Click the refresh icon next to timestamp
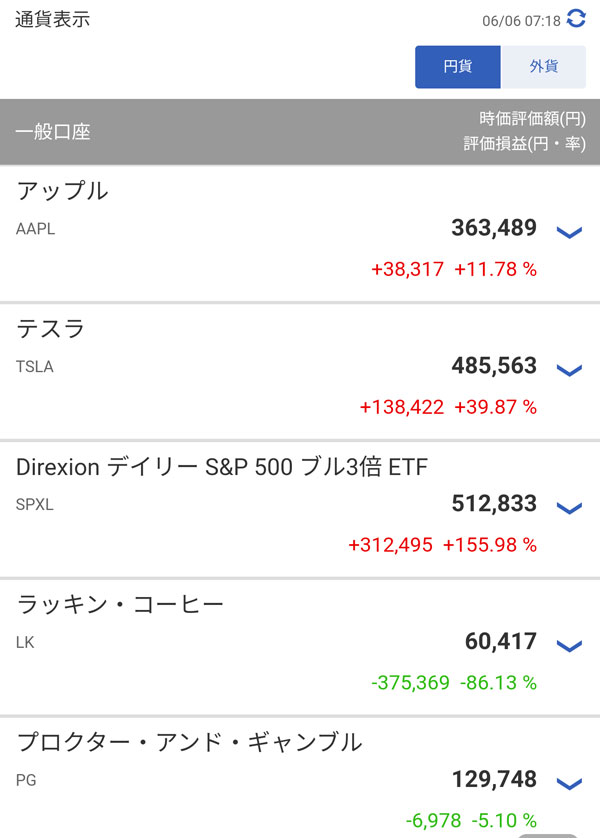 pos(576,19)
